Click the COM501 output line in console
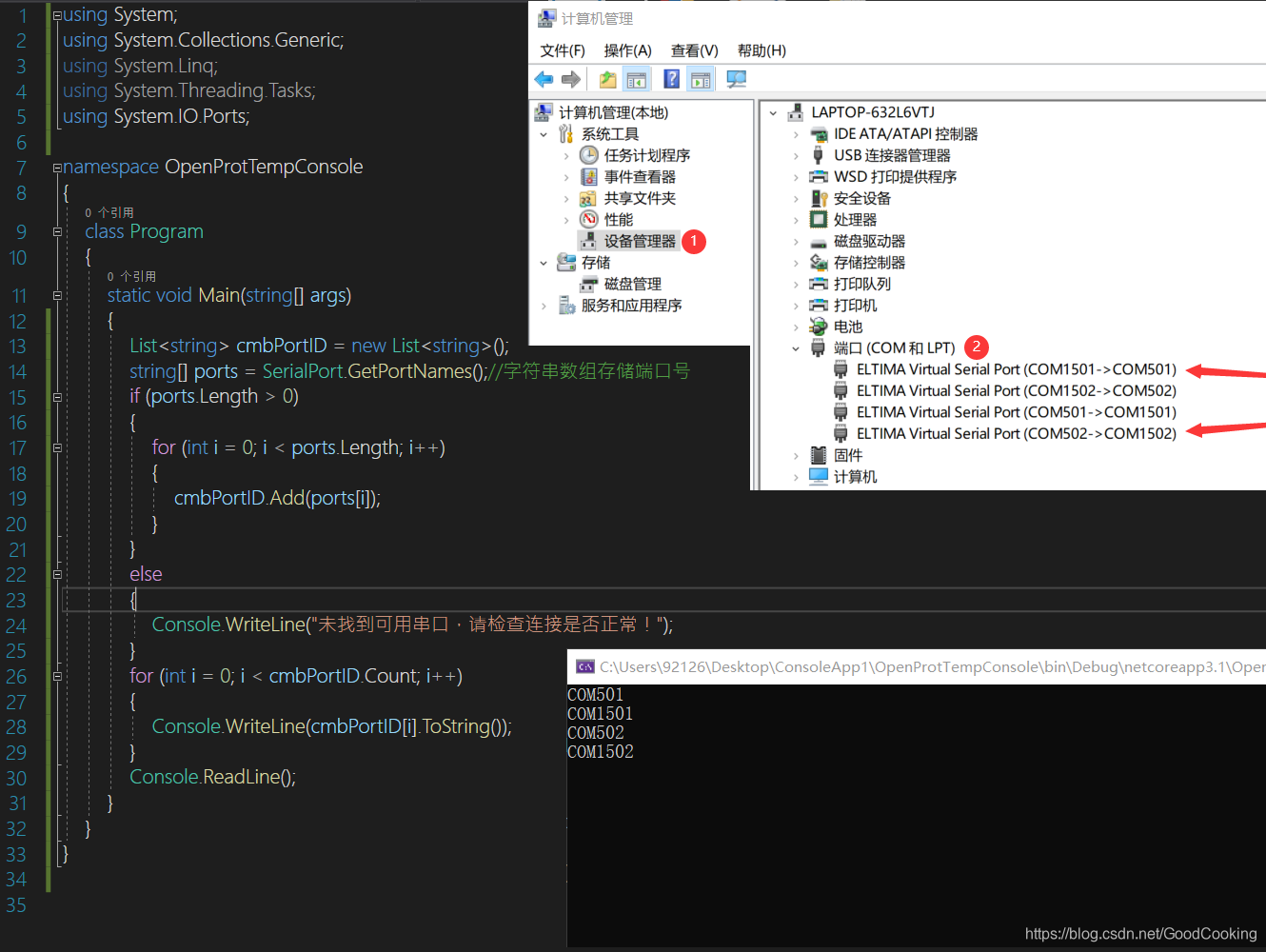The width and height of the screenshot is (1266, 952). pos(596,695)
